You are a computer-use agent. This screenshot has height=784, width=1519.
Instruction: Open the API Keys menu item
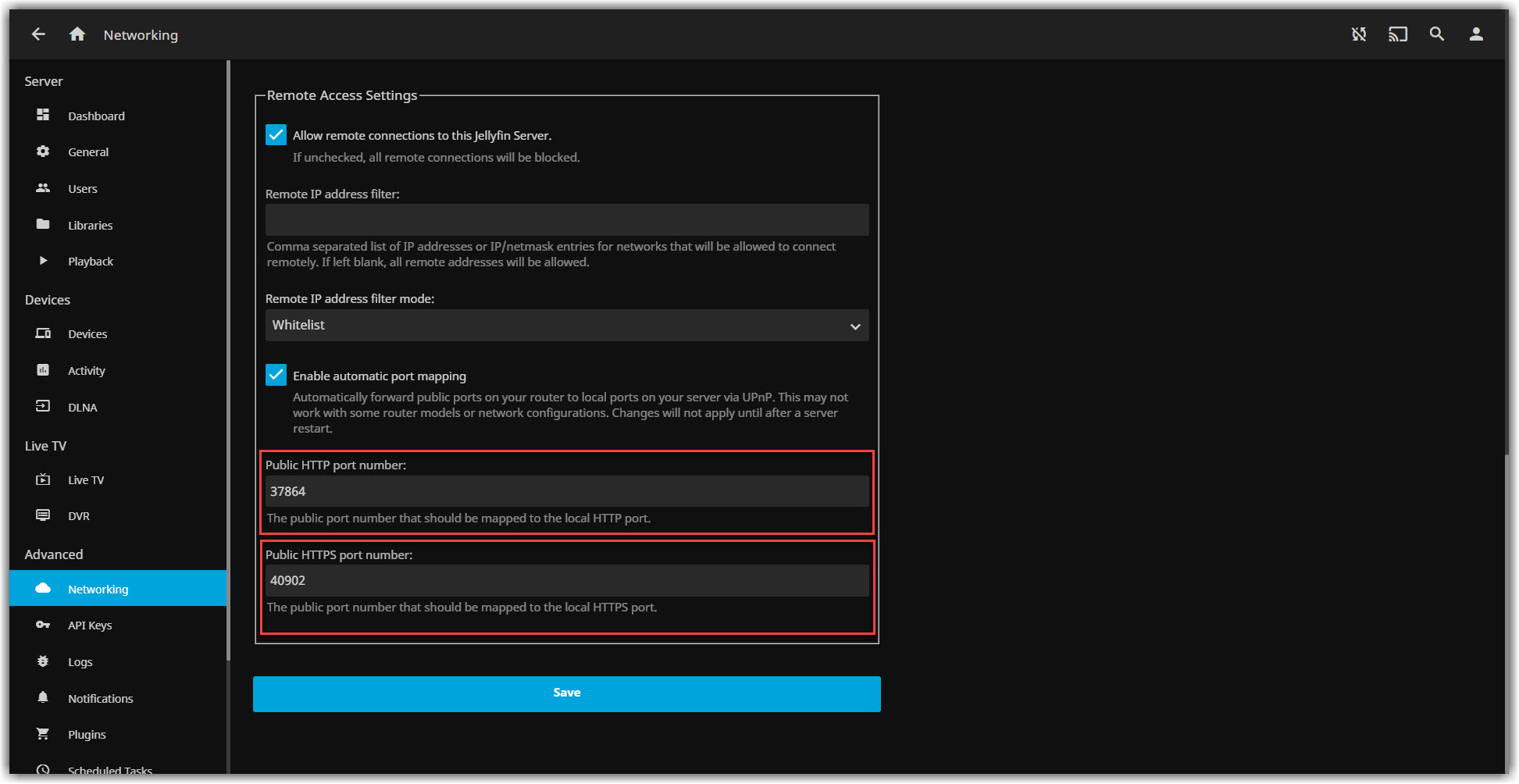[118, 625]
